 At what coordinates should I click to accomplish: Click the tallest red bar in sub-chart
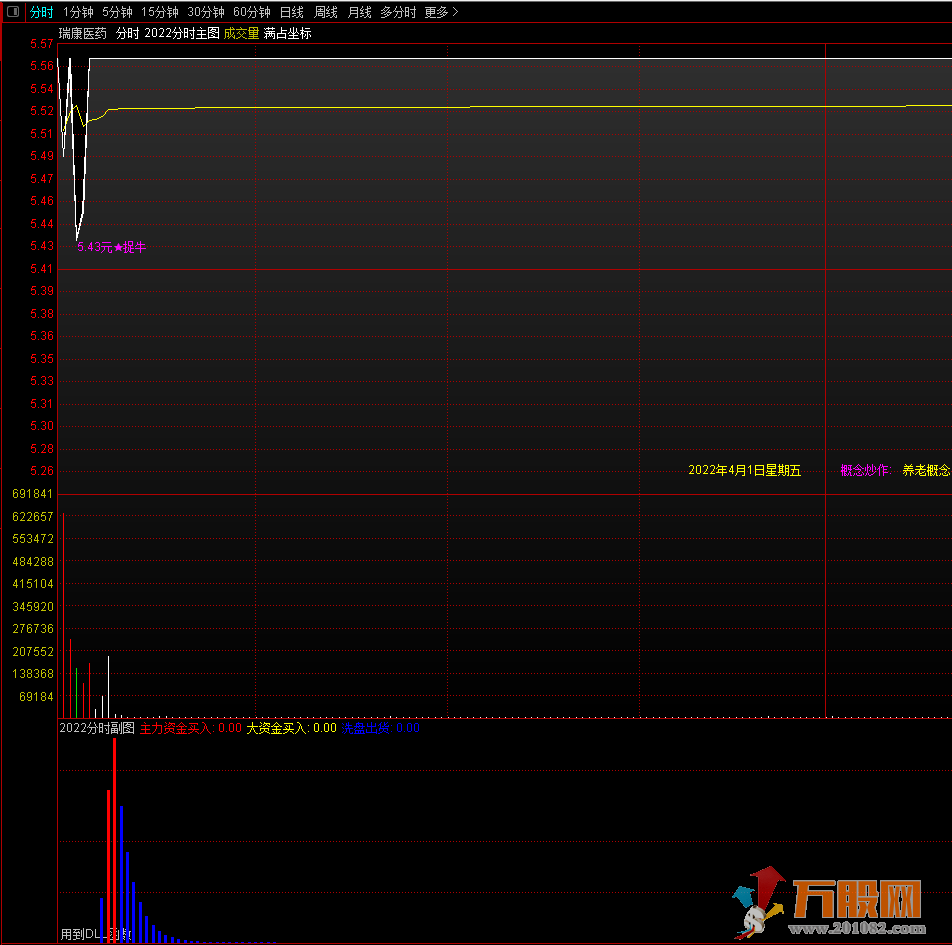click(114, 840)
